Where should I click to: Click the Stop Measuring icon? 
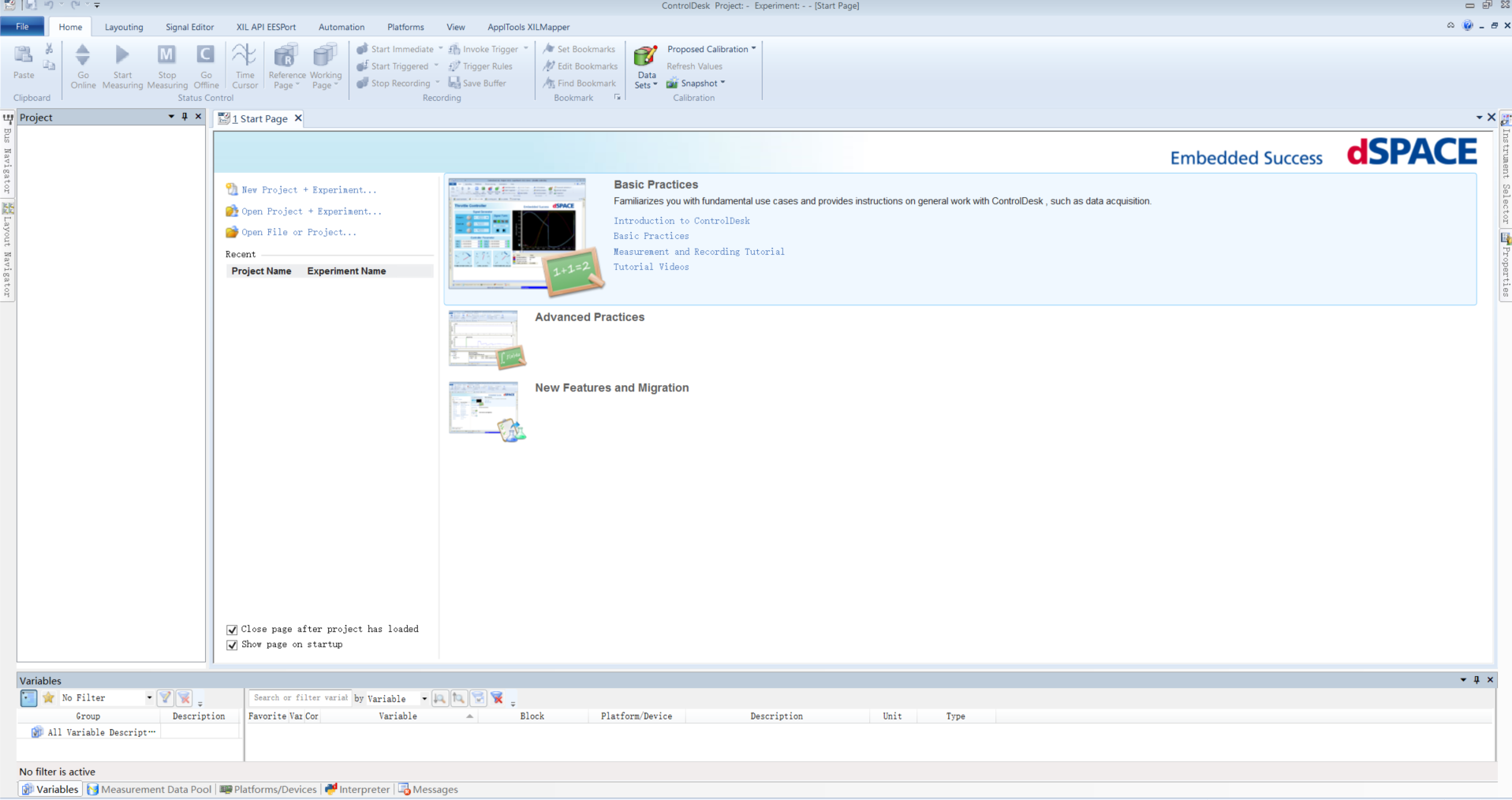pyautogui.click(x=166, y=56)
